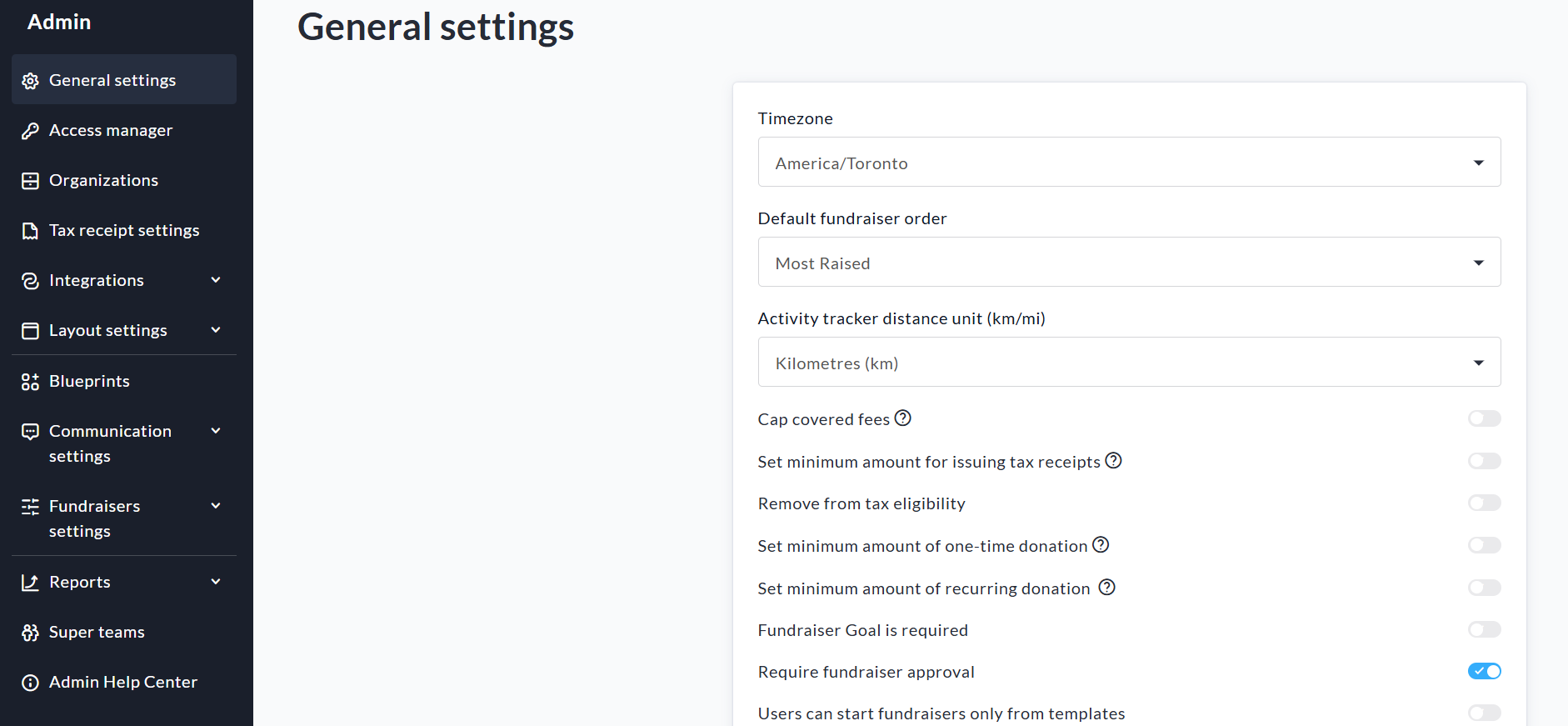
Task: Click help icon next to Cap covered fees
Action: [x=902, y=418]
